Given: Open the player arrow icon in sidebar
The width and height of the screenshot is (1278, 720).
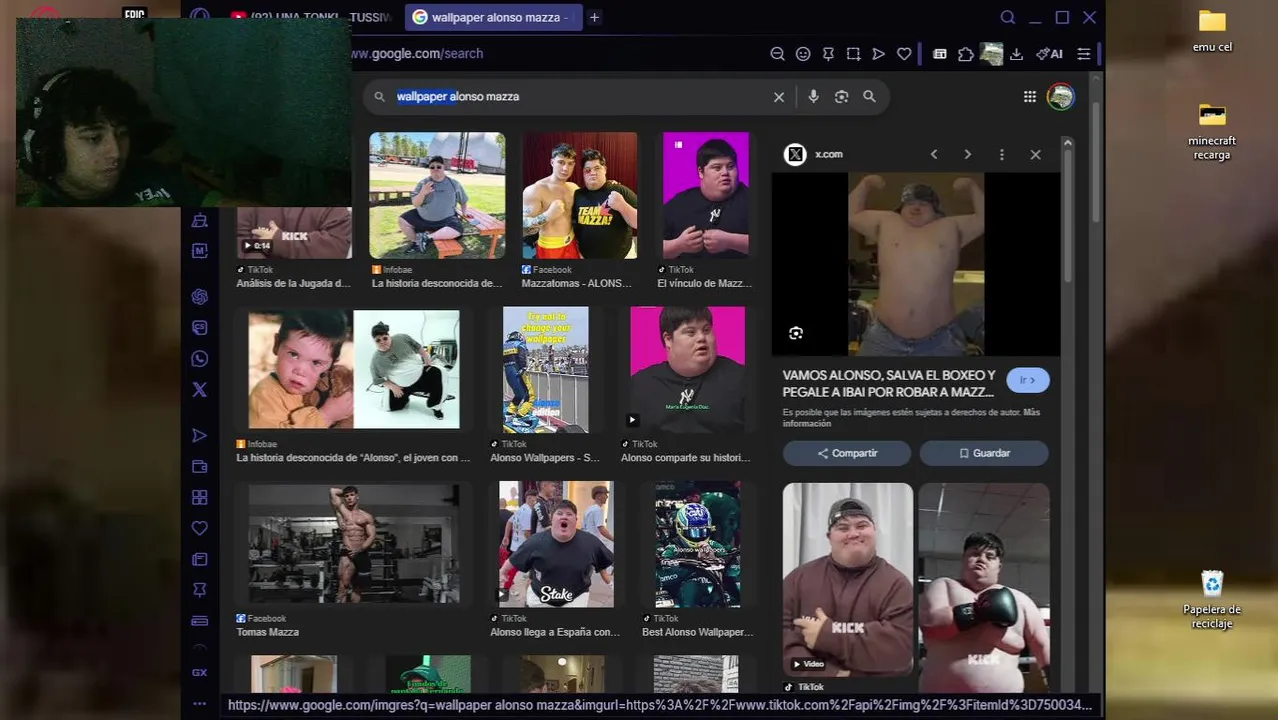Looking at the screenshot, I should pos(200,436).
